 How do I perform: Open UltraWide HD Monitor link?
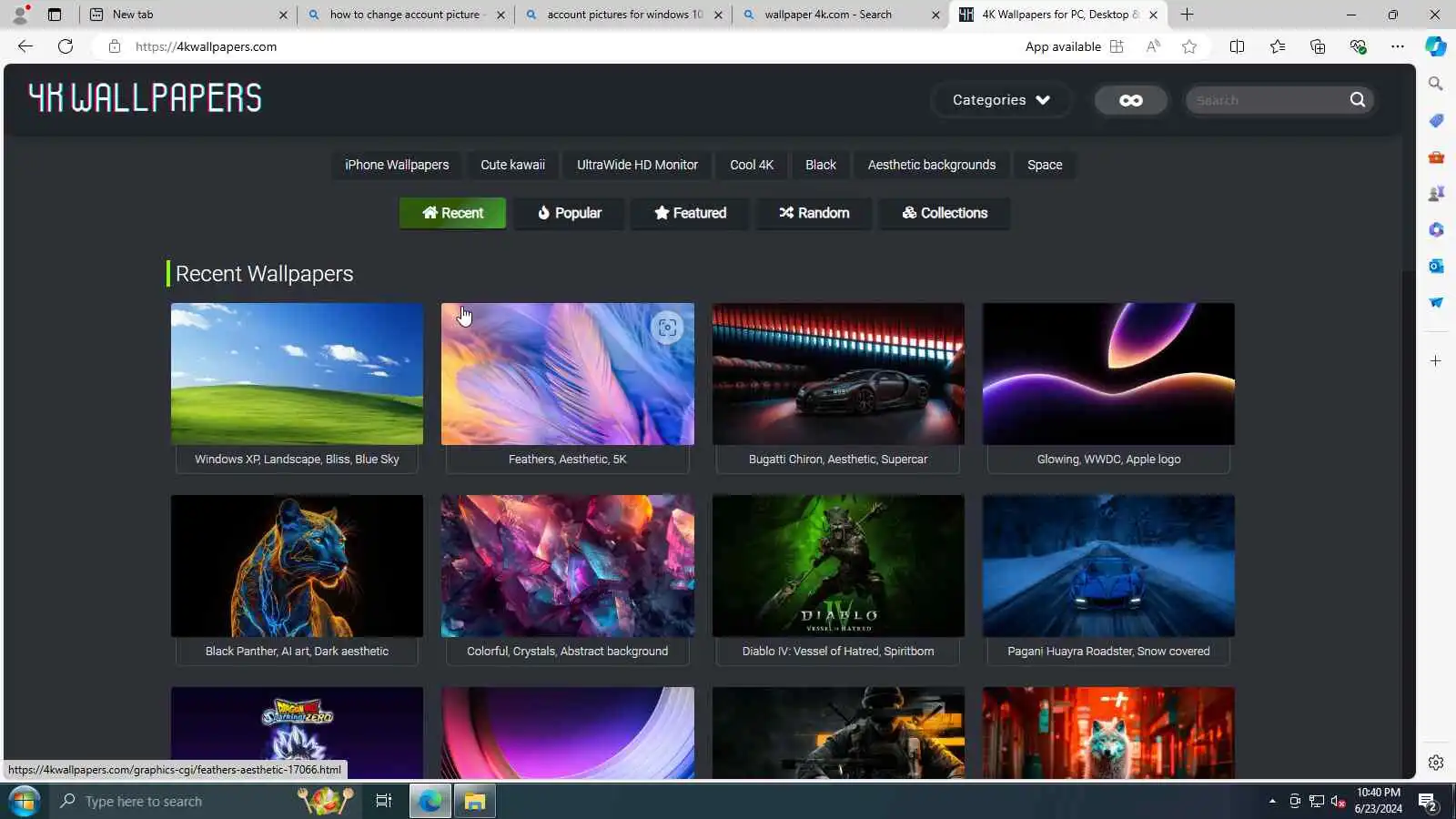[x=637, y=165]
